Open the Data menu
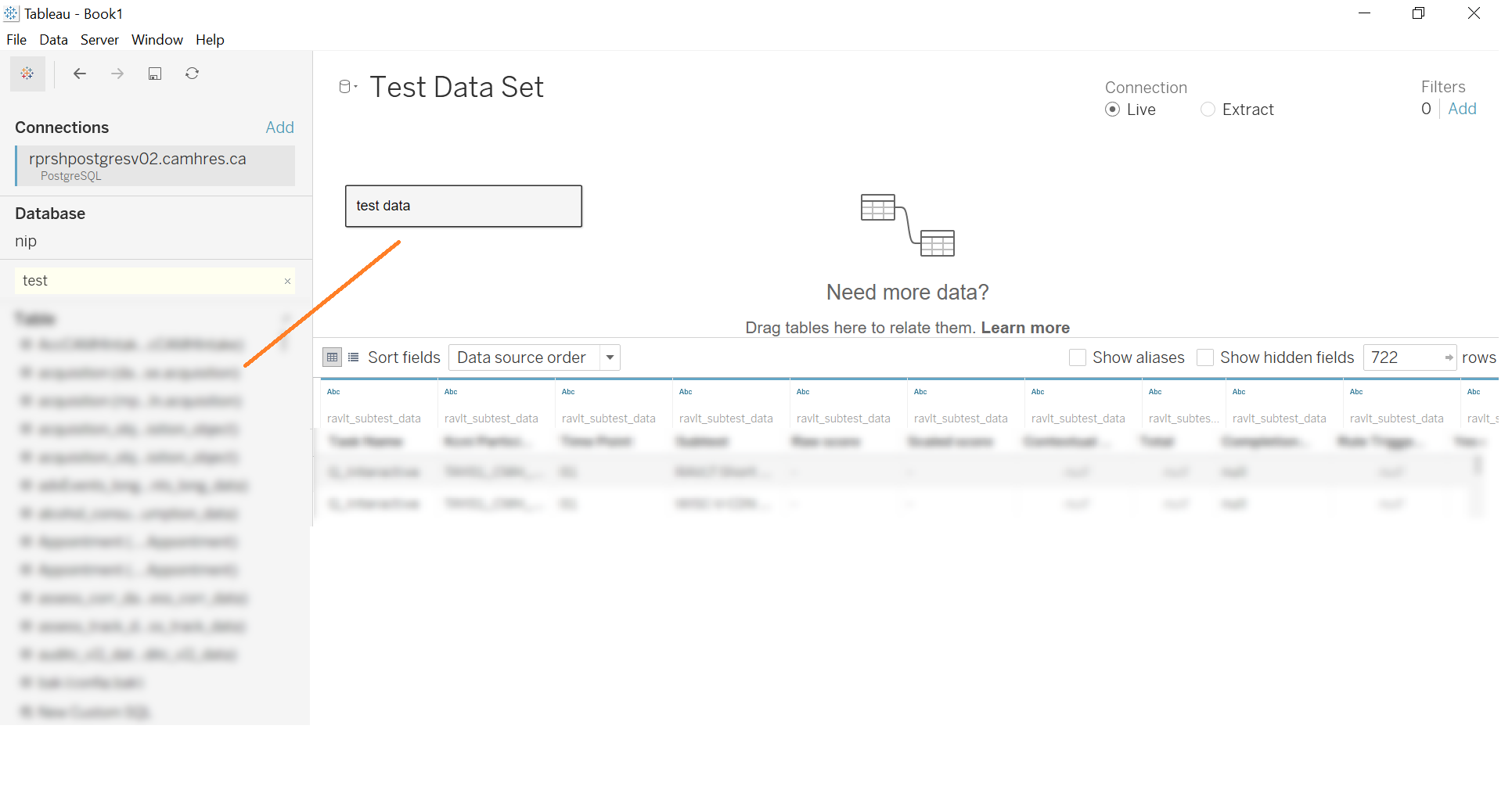This screenshot has height=801, width=1512. tap(53, 40)
